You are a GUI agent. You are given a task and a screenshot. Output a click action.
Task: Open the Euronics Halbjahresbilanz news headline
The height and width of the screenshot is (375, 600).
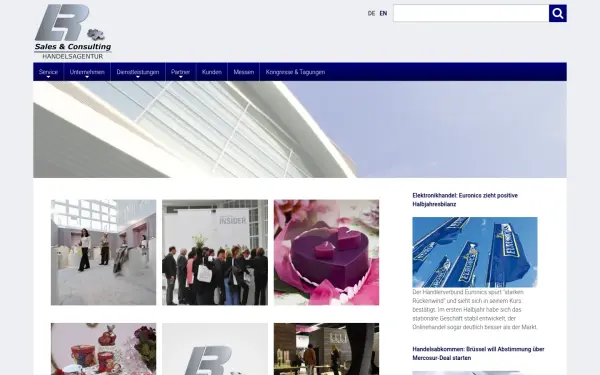465,200
